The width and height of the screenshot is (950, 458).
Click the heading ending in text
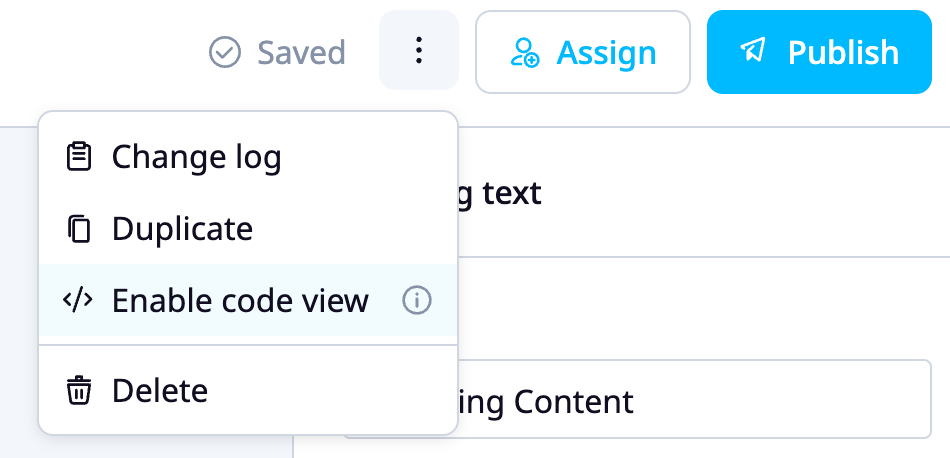pos(500,193)
